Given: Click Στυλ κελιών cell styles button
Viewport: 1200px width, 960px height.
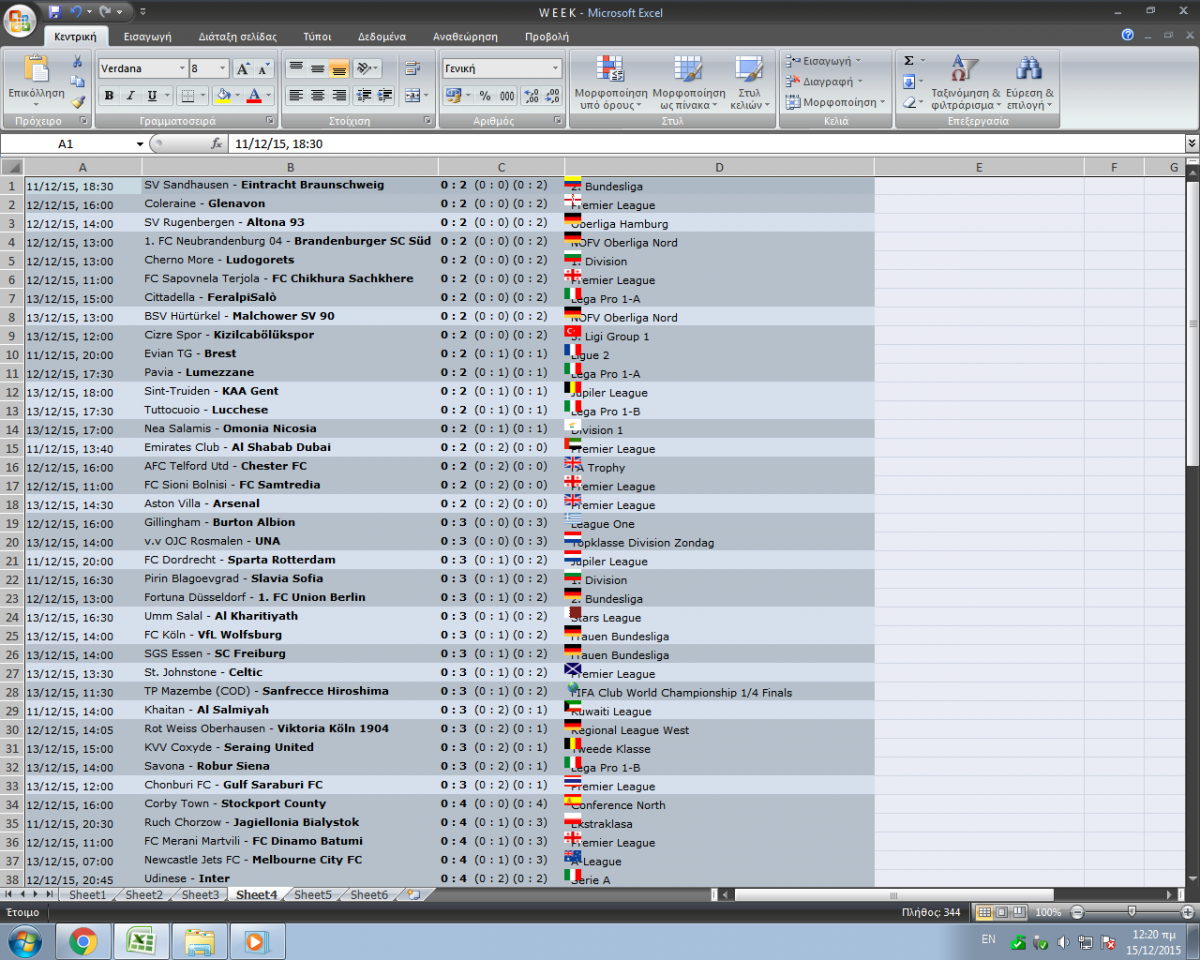Looking at the screenshot, I should 748,83.
